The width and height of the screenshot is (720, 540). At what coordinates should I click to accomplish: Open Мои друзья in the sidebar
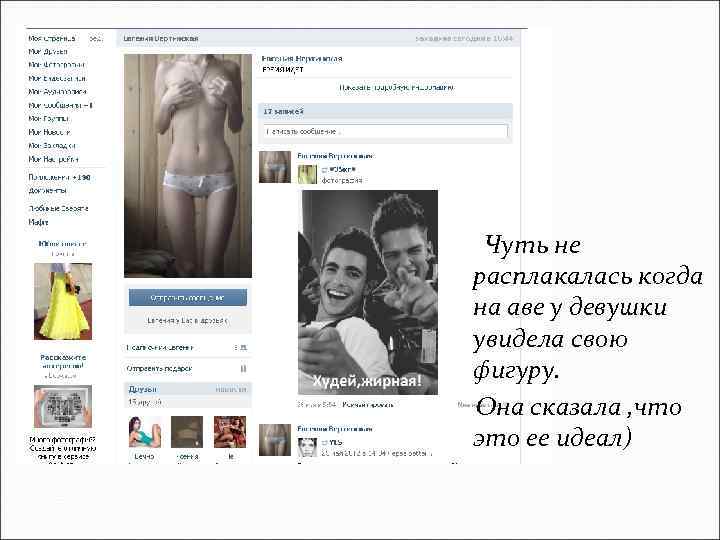tap(48, 52)
